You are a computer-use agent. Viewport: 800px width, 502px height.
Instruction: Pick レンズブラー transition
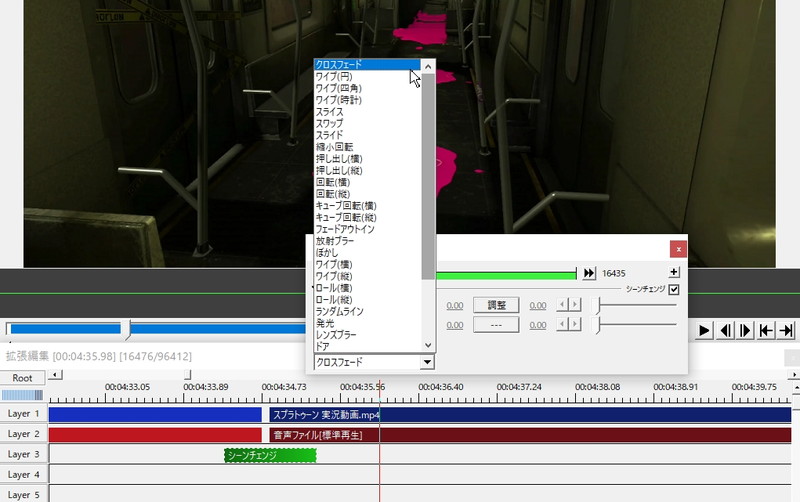tap(367, 334)
